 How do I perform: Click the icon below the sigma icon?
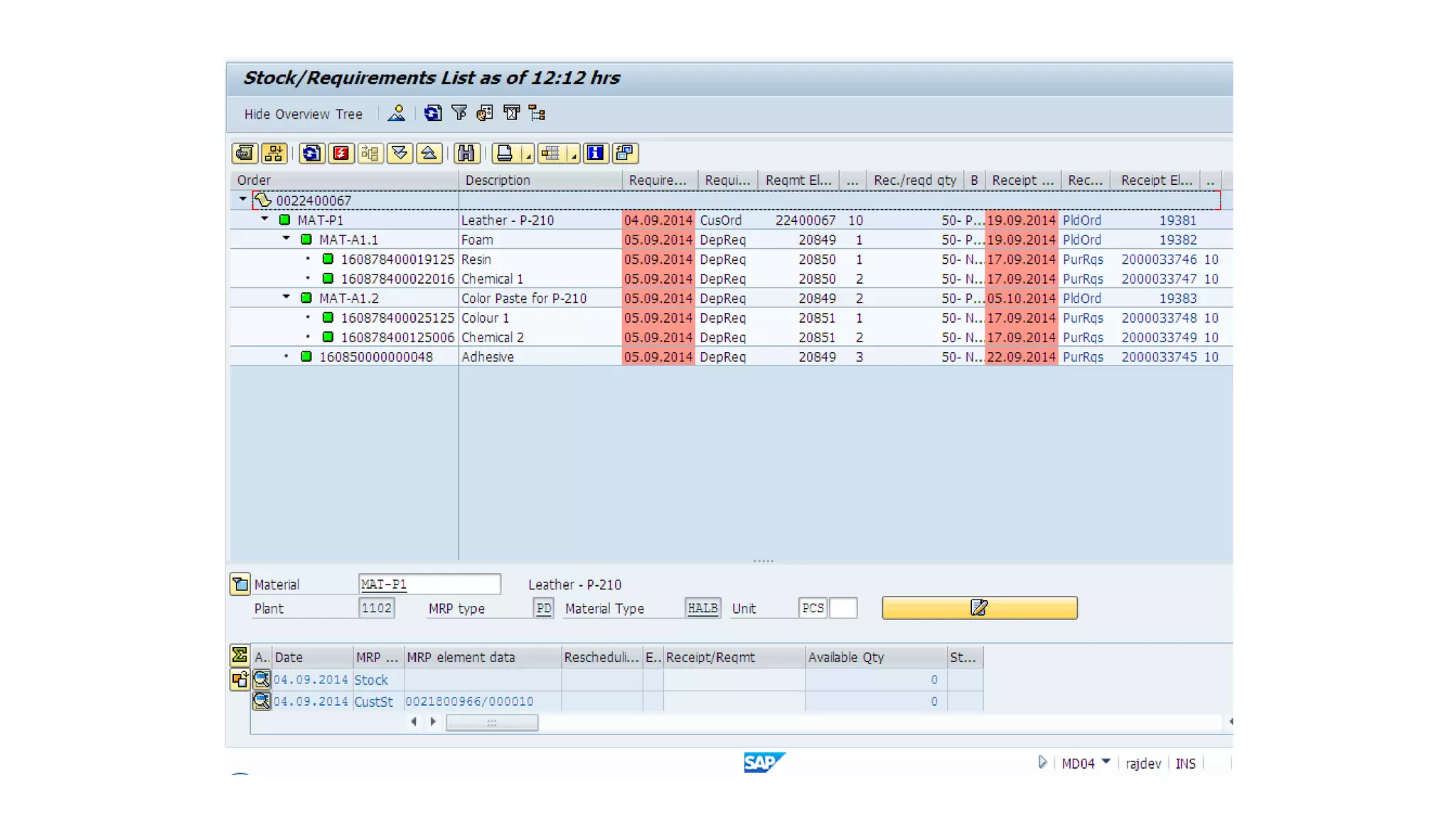tap(240, 680)
